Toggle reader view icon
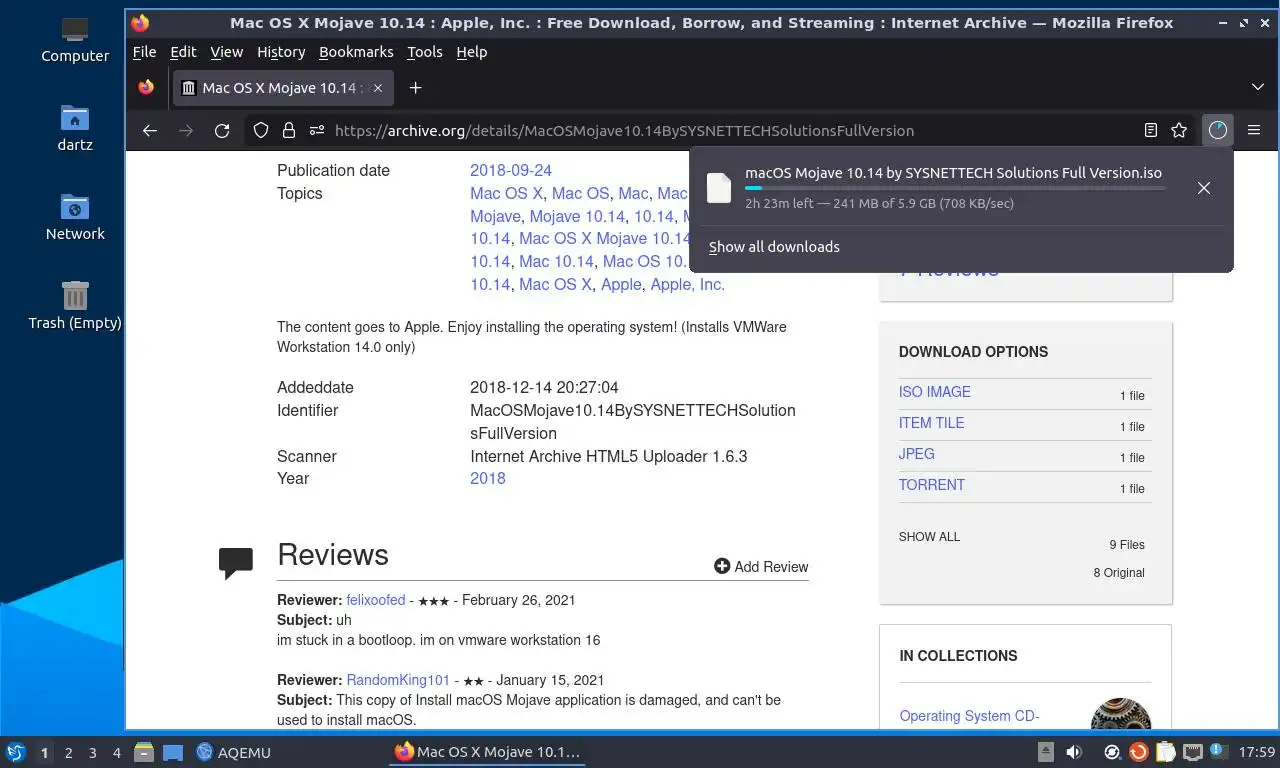Screen dimensions: 1280x768 [1151, 130]
